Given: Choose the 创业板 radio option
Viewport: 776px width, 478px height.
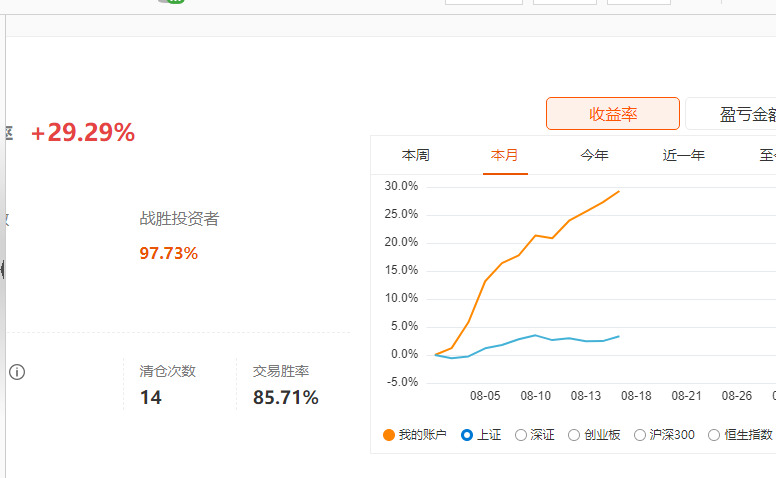Looking at the screenshot, I should (574, 435).
